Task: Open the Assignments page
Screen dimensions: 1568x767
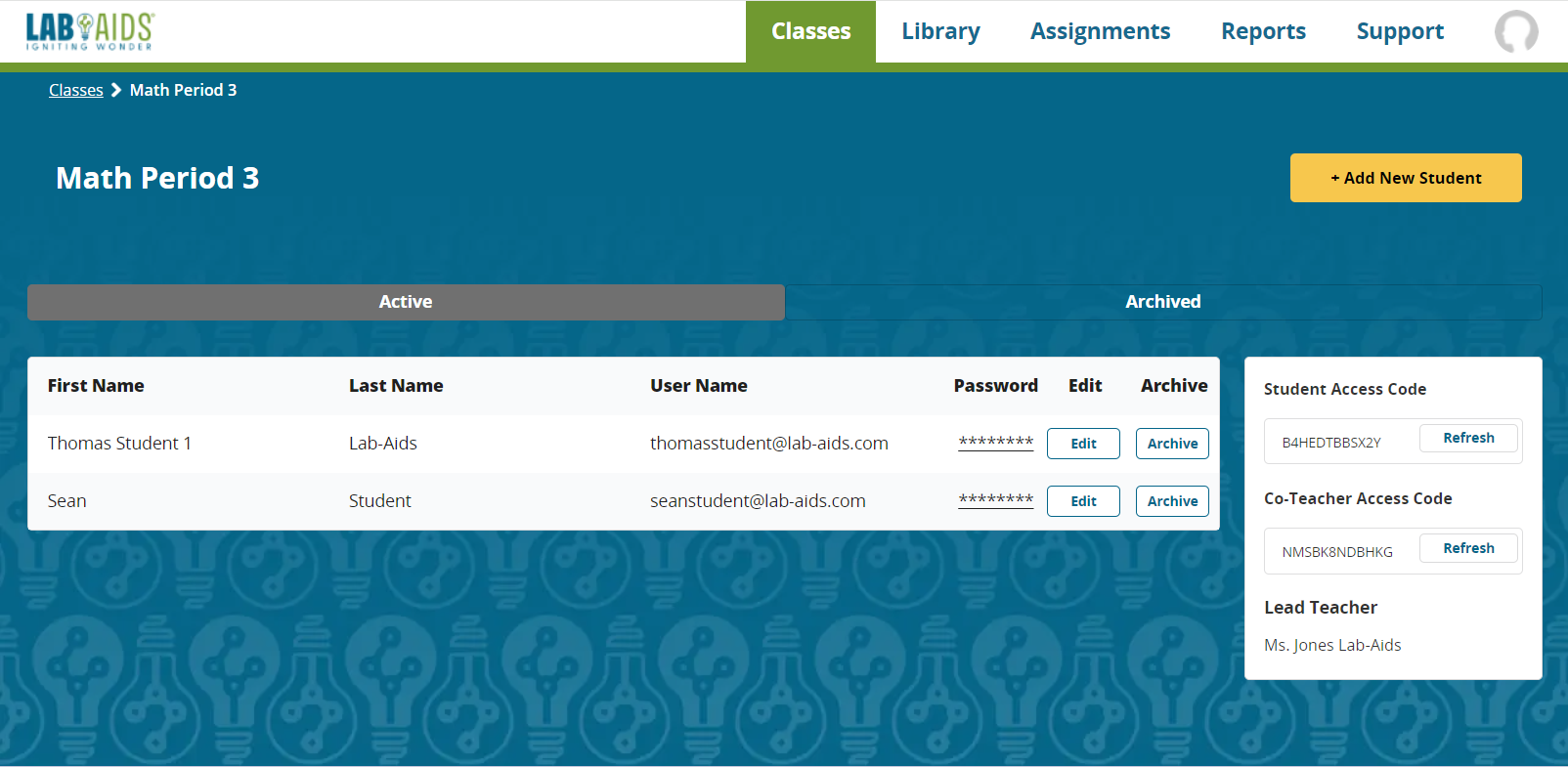Action: click(1100, 31)
